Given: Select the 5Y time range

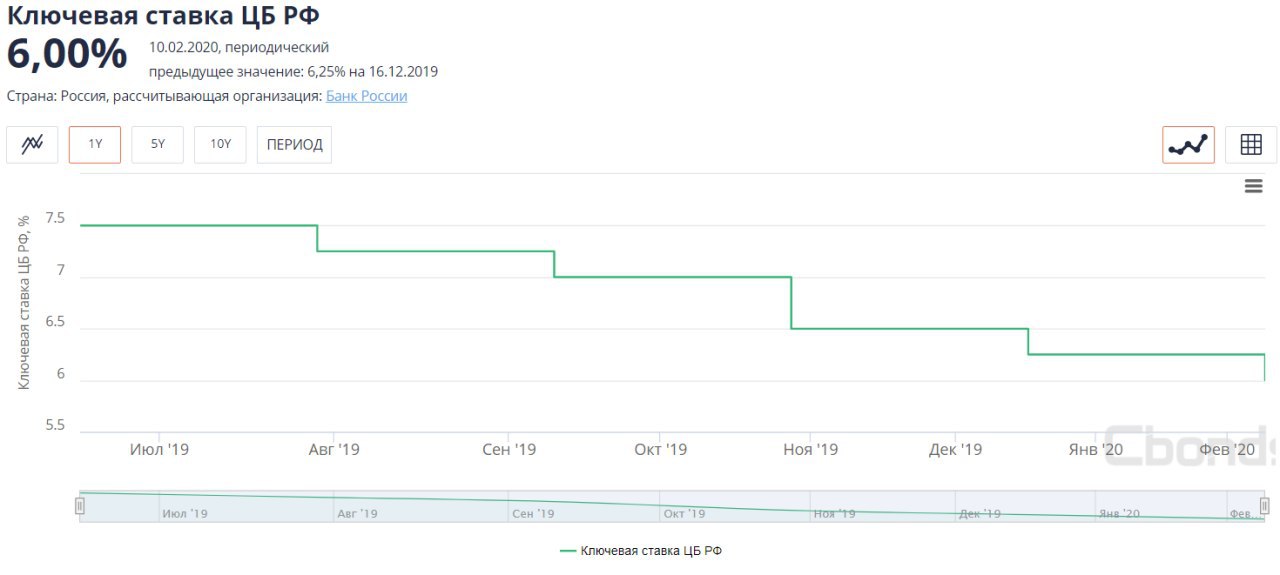Looking at the screenshot, I should pyautogui.click(x=158, y=145).
